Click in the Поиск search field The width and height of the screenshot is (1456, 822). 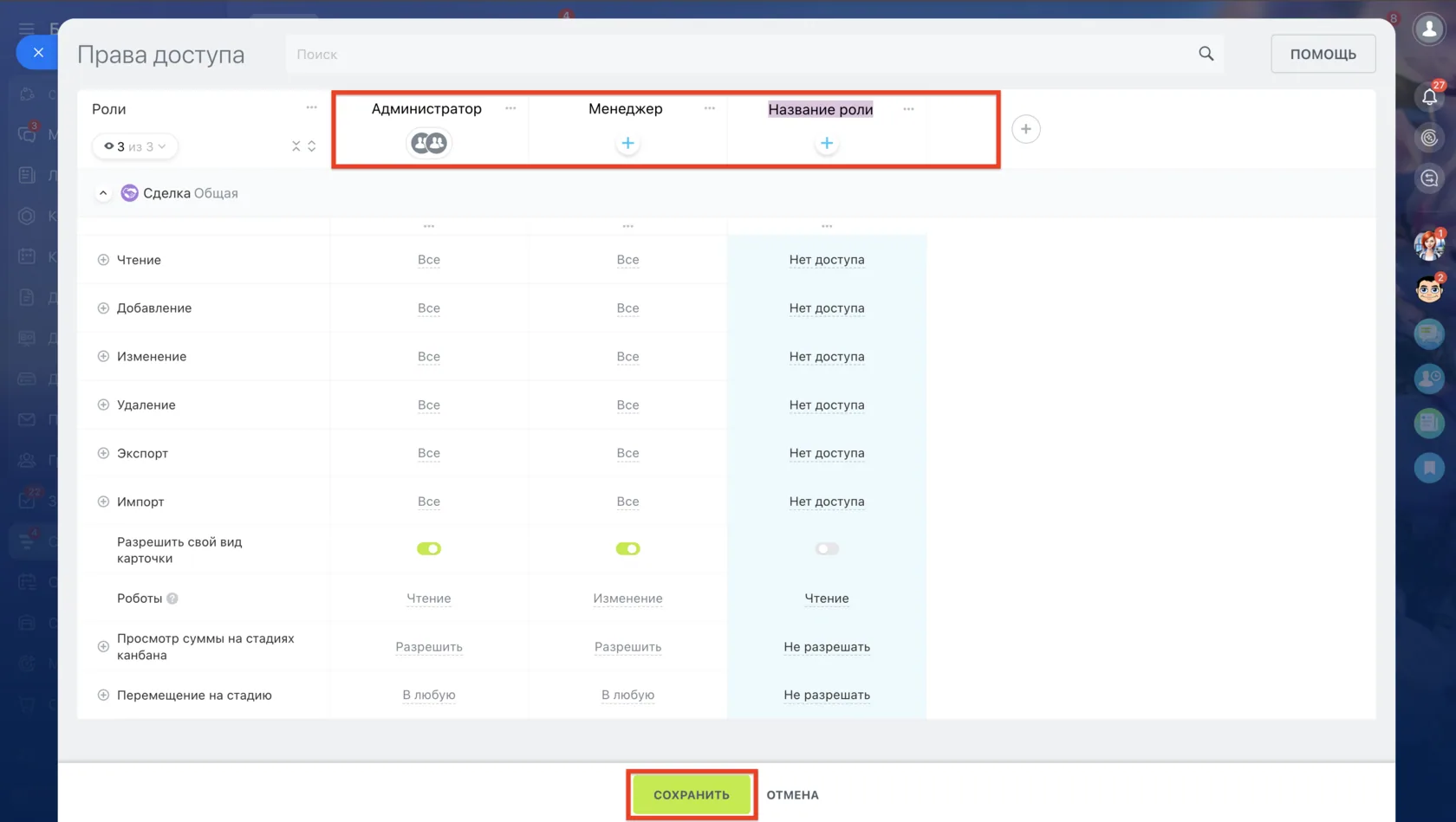(754, 54)
